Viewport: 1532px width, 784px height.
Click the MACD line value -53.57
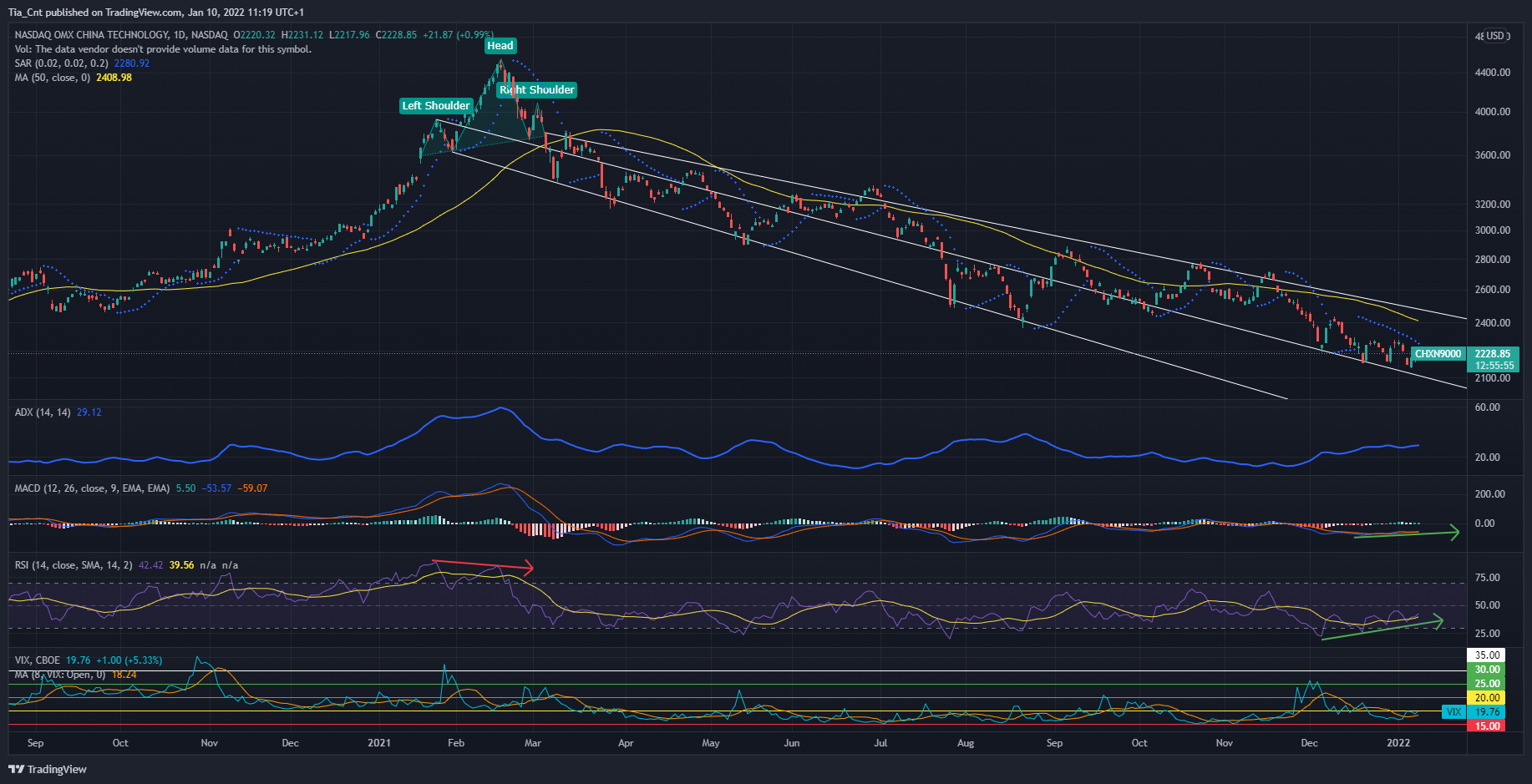click(216, 488)
